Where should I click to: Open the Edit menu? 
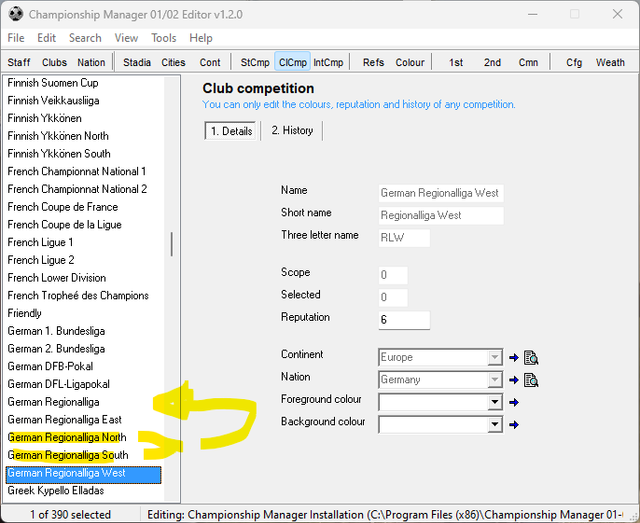tap(47, 38)
